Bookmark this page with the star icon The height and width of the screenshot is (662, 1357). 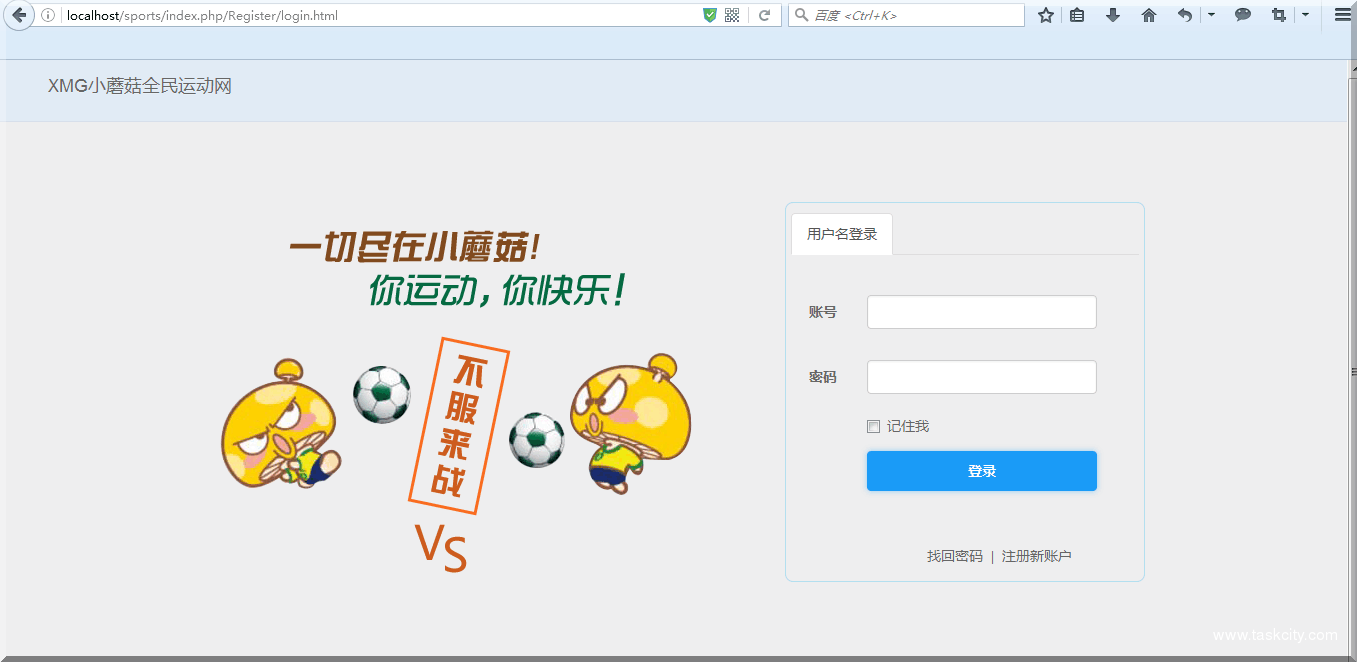point(1046,15)
